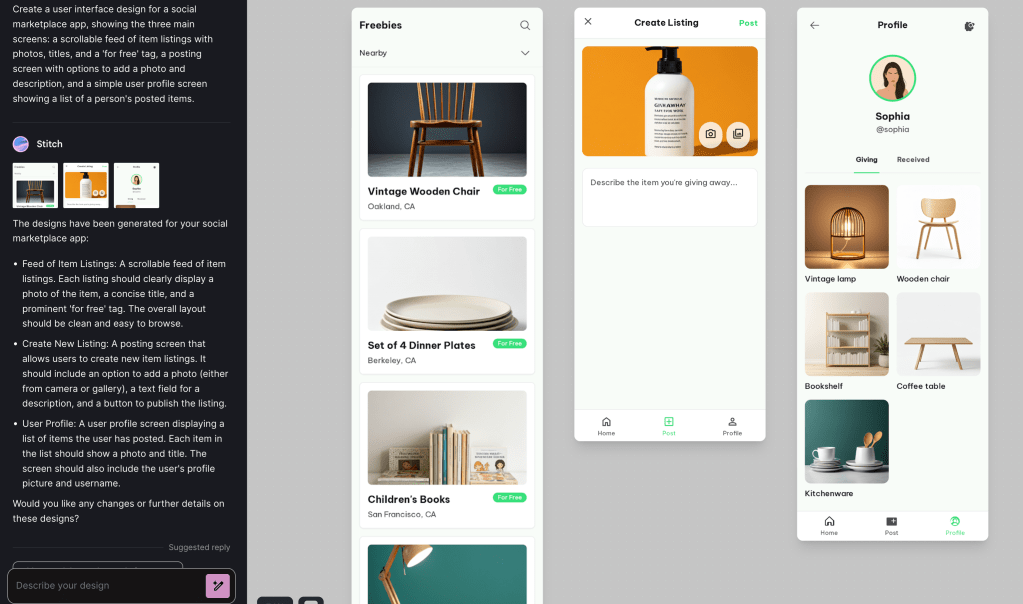Go back using the Profile screen arrow
This screenshot has width=1023, height=604.
pyautogui.click(x=815, y=25)
